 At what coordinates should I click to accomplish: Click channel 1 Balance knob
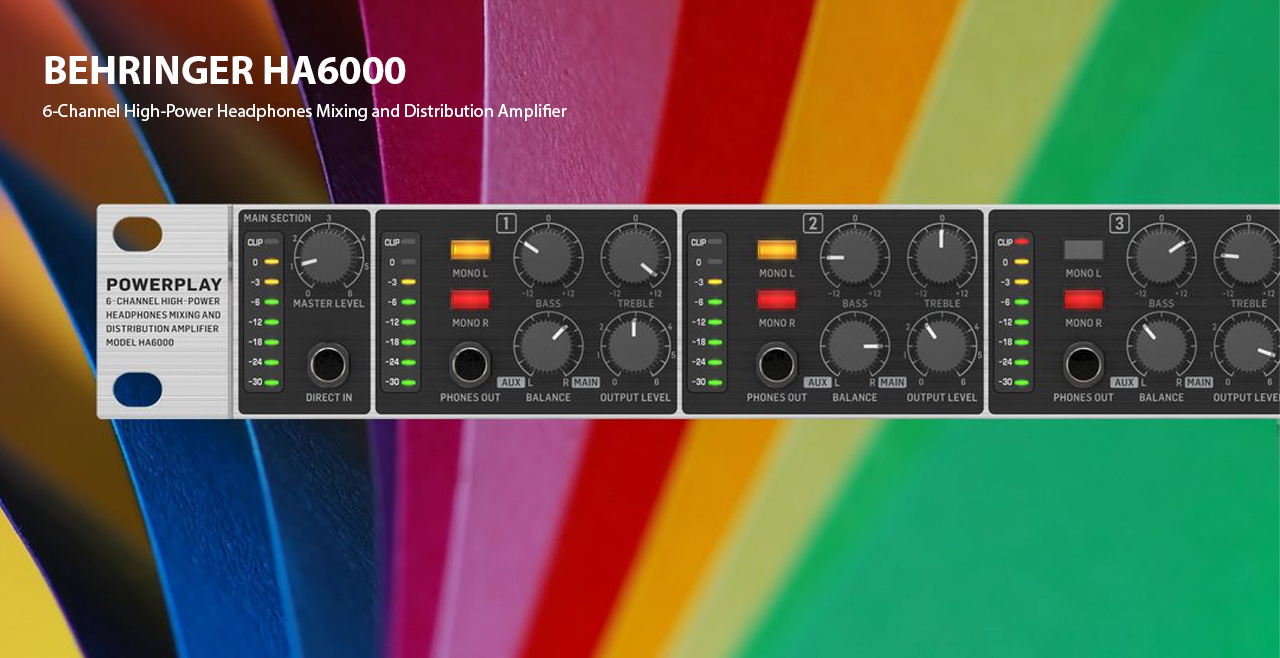[x=548, y=346]
